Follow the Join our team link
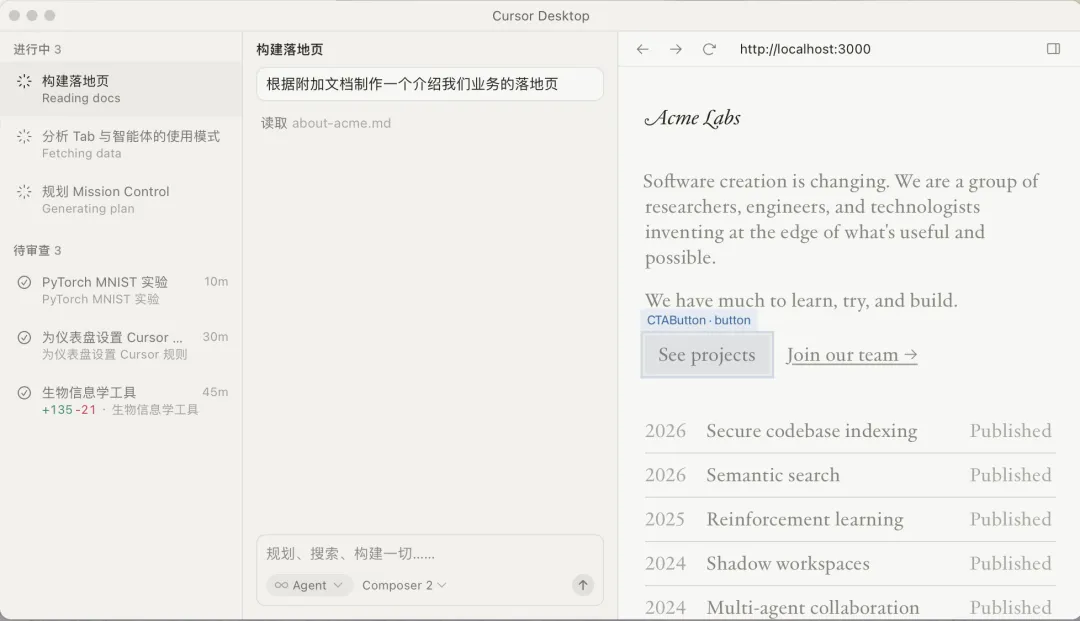The image size is (1080, 621). pos(852,355)
